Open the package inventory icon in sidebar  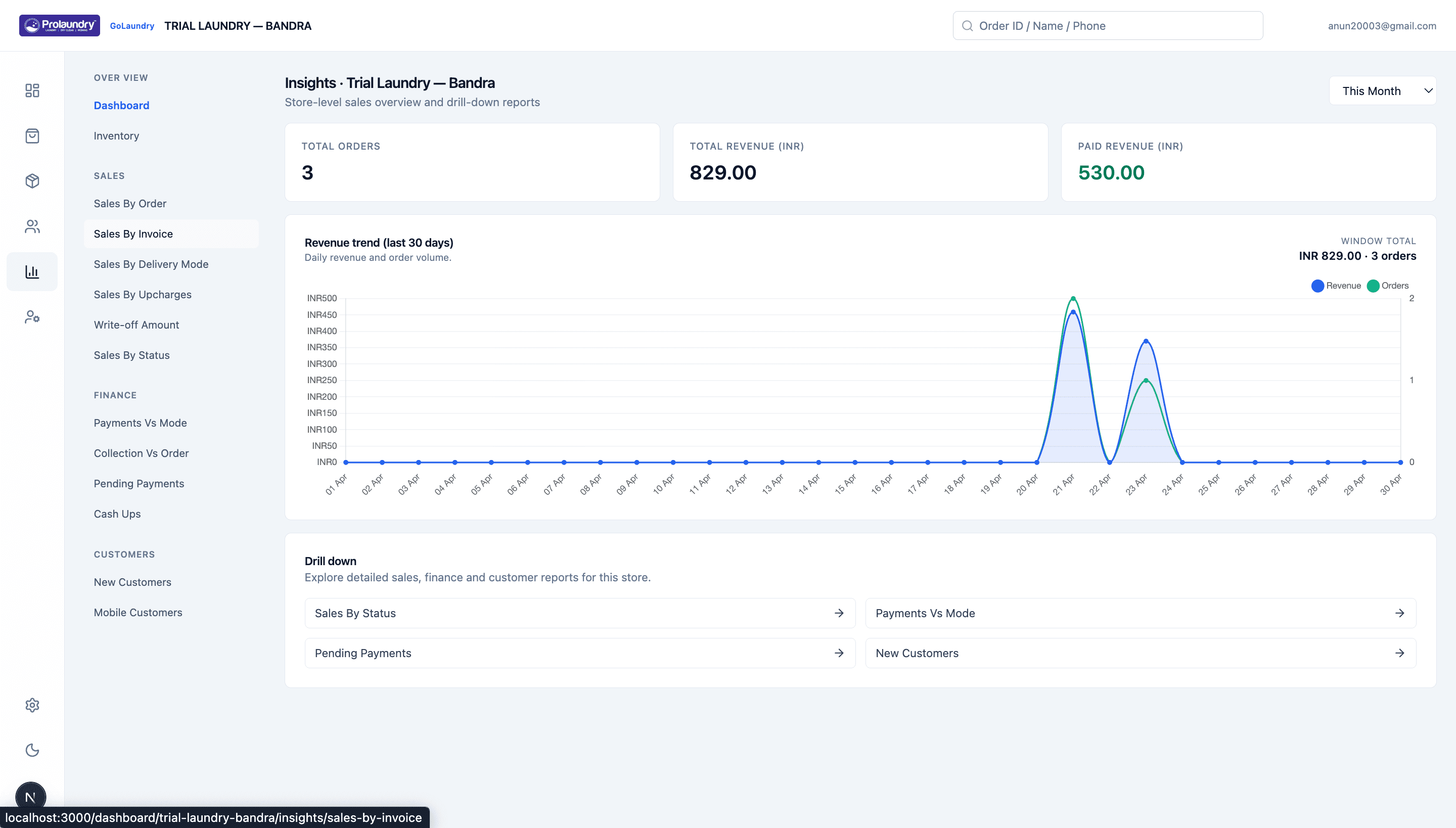[32, 181]
